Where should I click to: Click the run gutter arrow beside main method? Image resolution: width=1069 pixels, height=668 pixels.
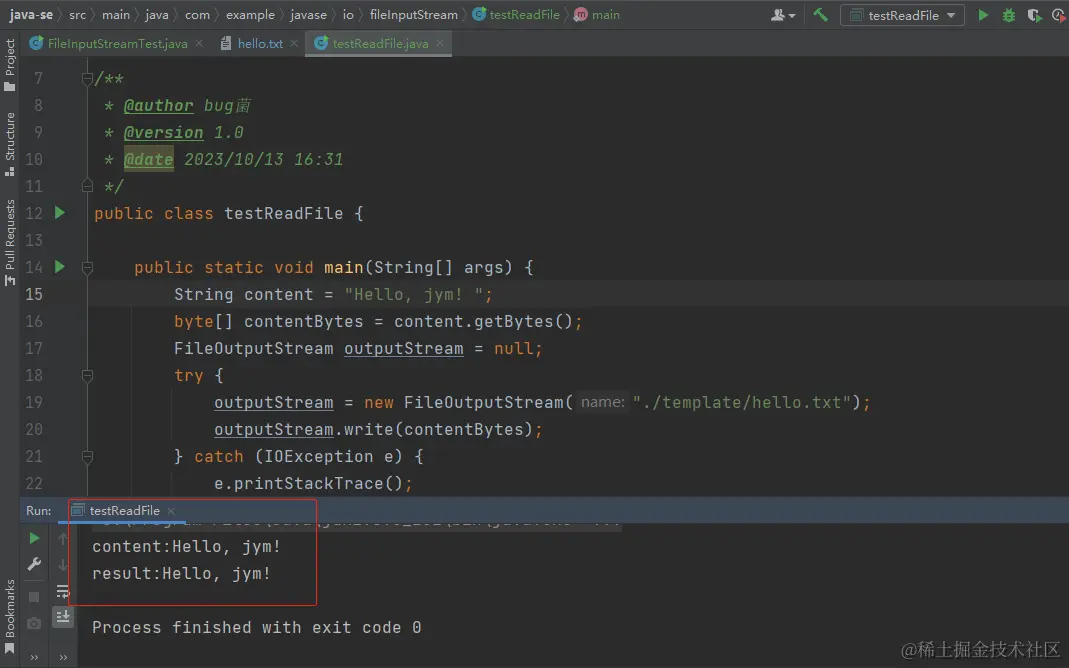click(60, 267)
